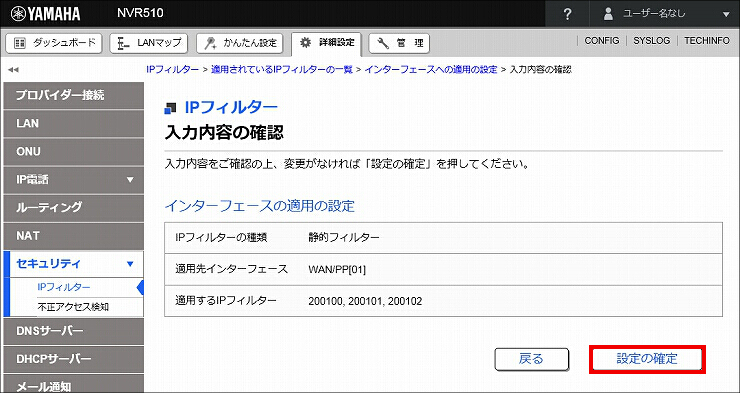740x393 pixels.
Task: Expand the IP電話 sidebar menu
Action: tap(73, 180)
